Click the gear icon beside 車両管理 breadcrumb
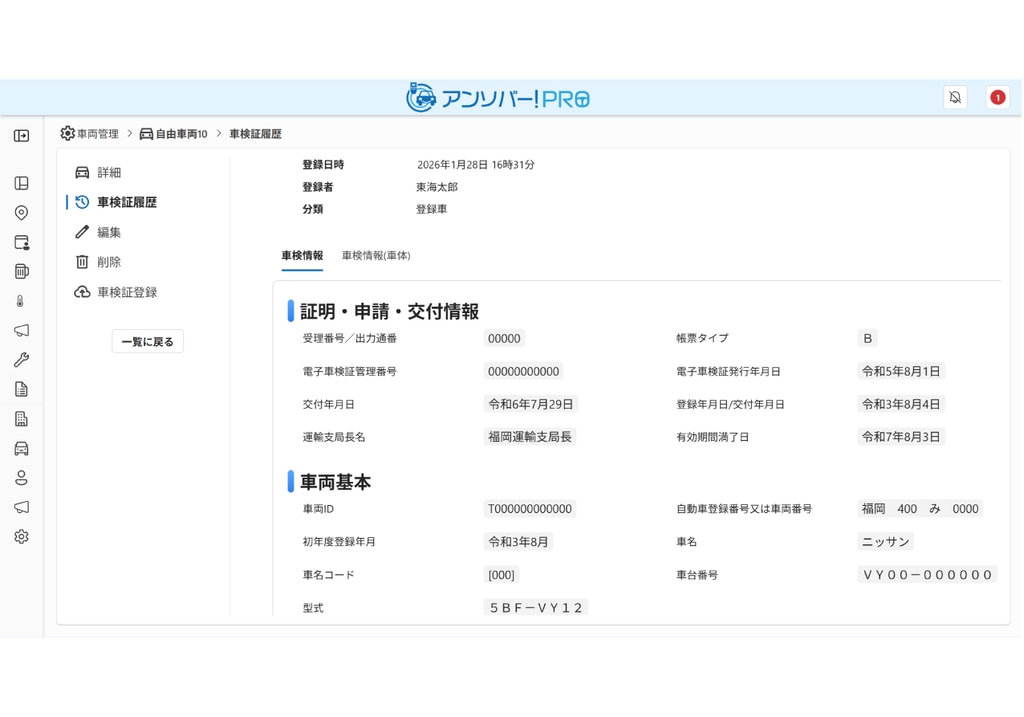The width and height of the screenshot is (1024, 717). [67, 133]
